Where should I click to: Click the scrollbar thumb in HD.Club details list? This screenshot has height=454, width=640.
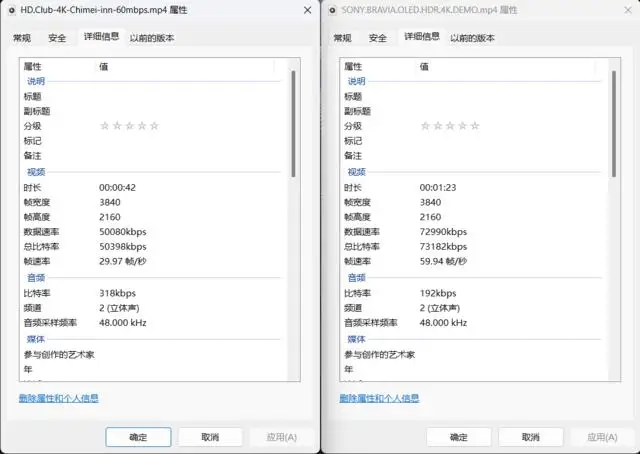point(293,124)
